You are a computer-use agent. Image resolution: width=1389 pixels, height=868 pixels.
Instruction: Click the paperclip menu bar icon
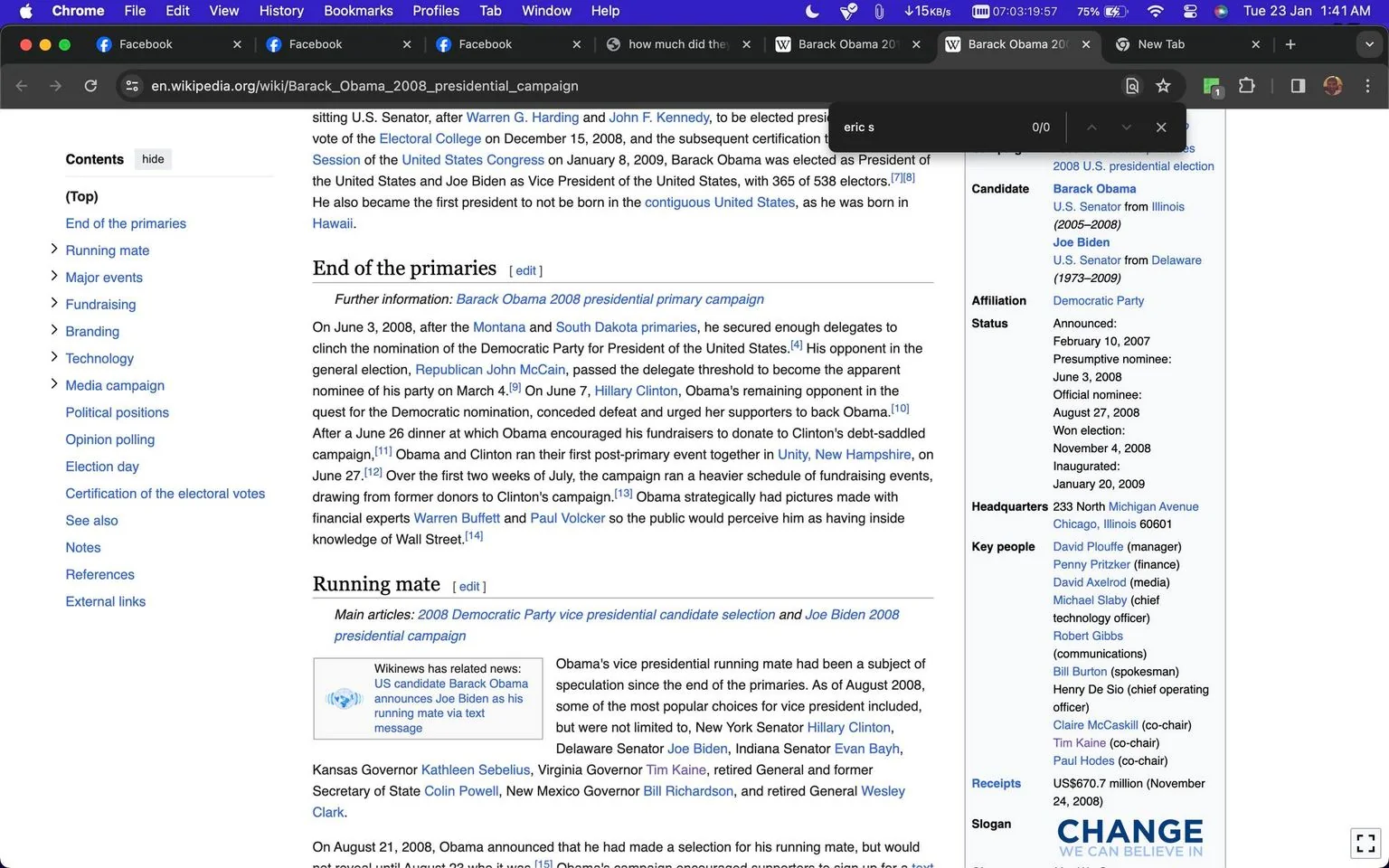pyautogui.click(x=878, y=11)
